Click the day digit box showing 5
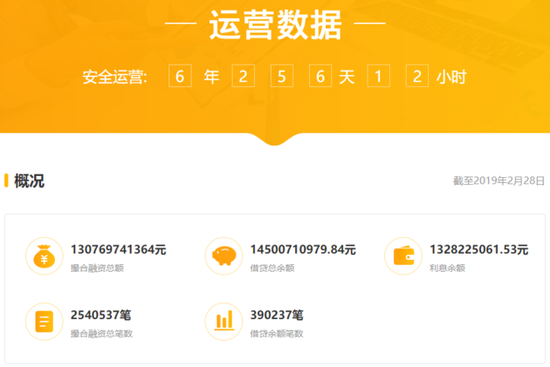Viewport: 550px width, 367px height. 282,76
